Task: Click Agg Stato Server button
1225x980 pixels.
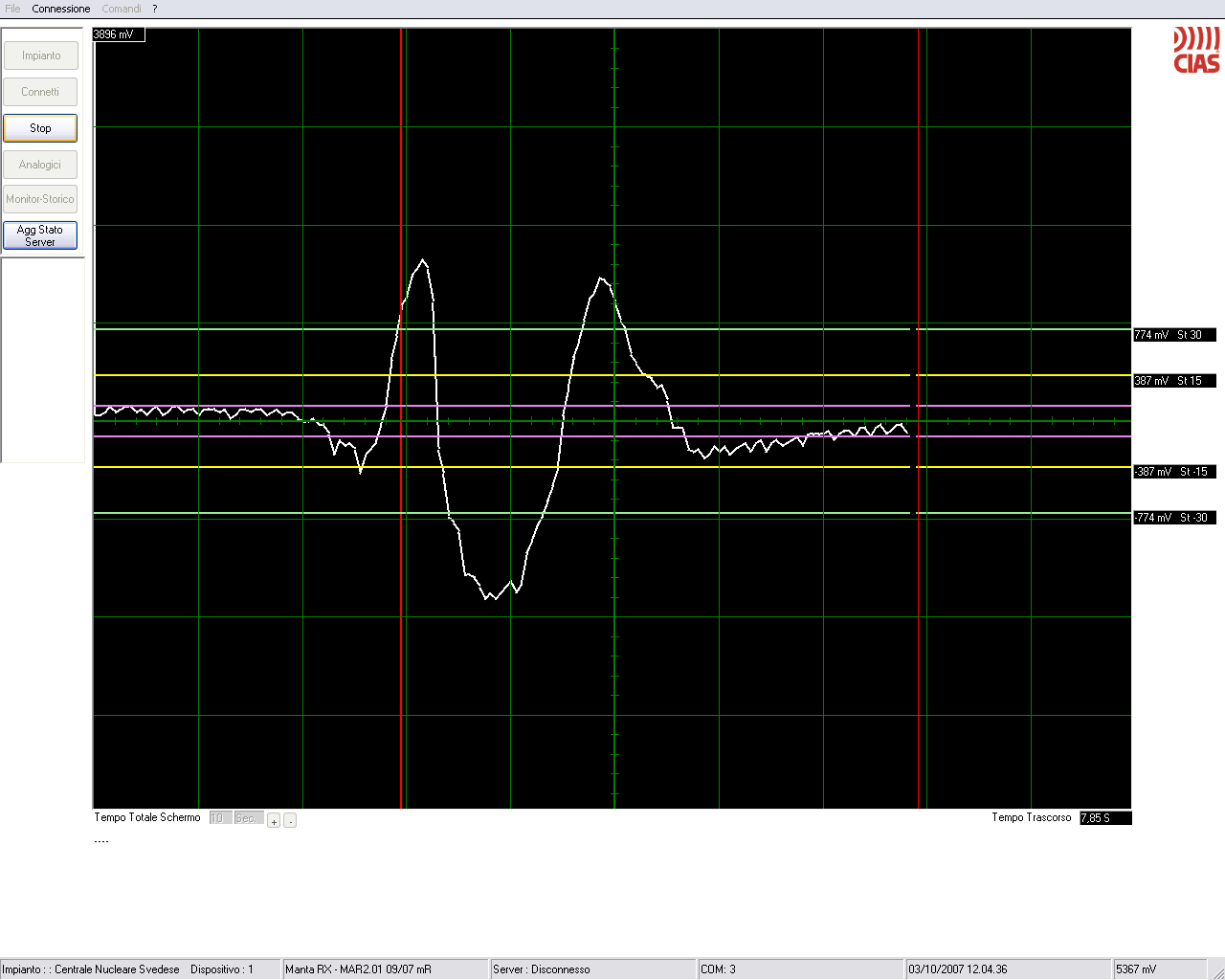Action: coord(40,235)
